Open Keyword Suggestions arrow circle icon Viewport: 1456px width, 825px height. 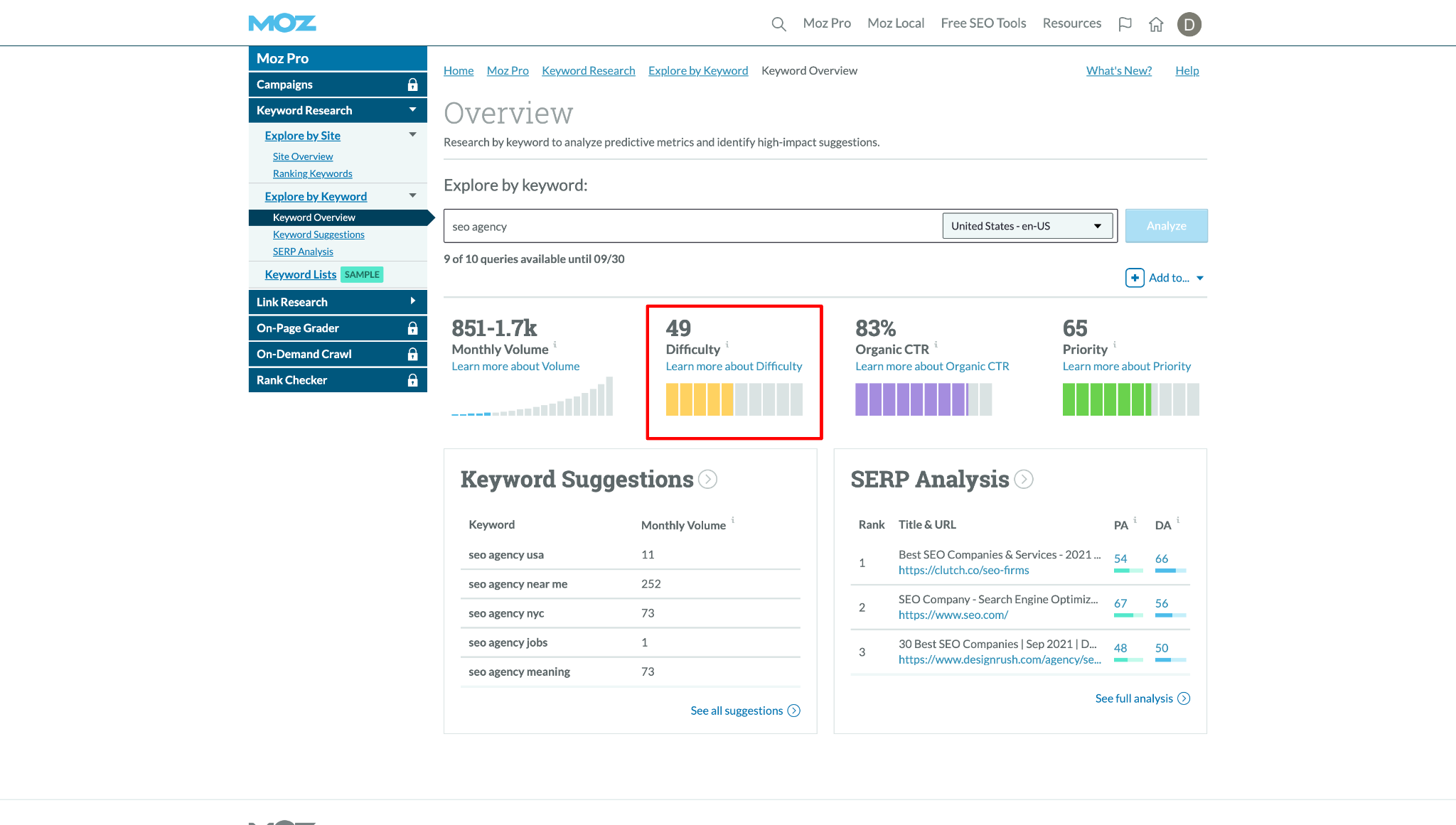point(707,480)
